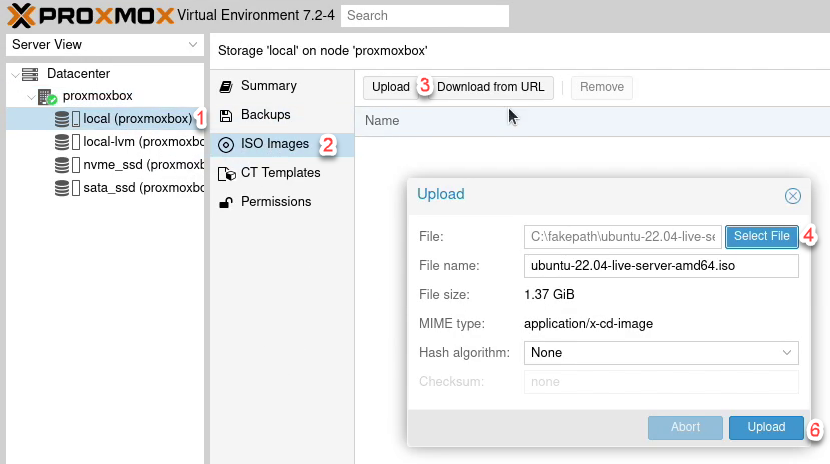Click the sata_ssd storage database icon

point(62,188)
